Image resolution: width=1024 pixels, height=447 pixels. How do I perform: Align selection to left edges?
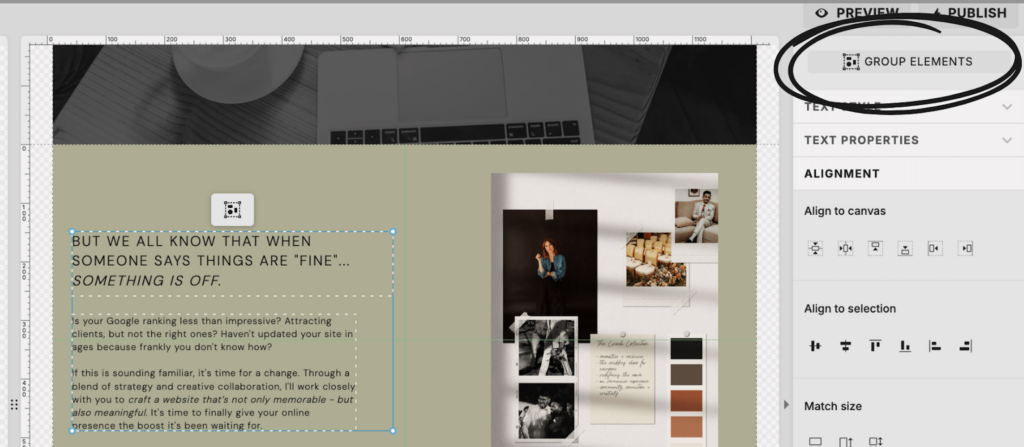tap(935, 346)
